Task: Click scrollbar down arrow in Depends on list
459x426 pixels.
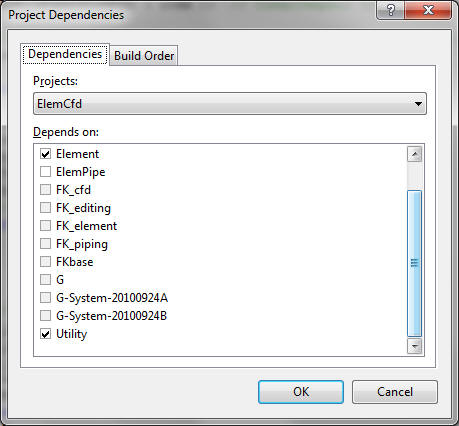Action: pyautogui.click(x=414, y=346)
